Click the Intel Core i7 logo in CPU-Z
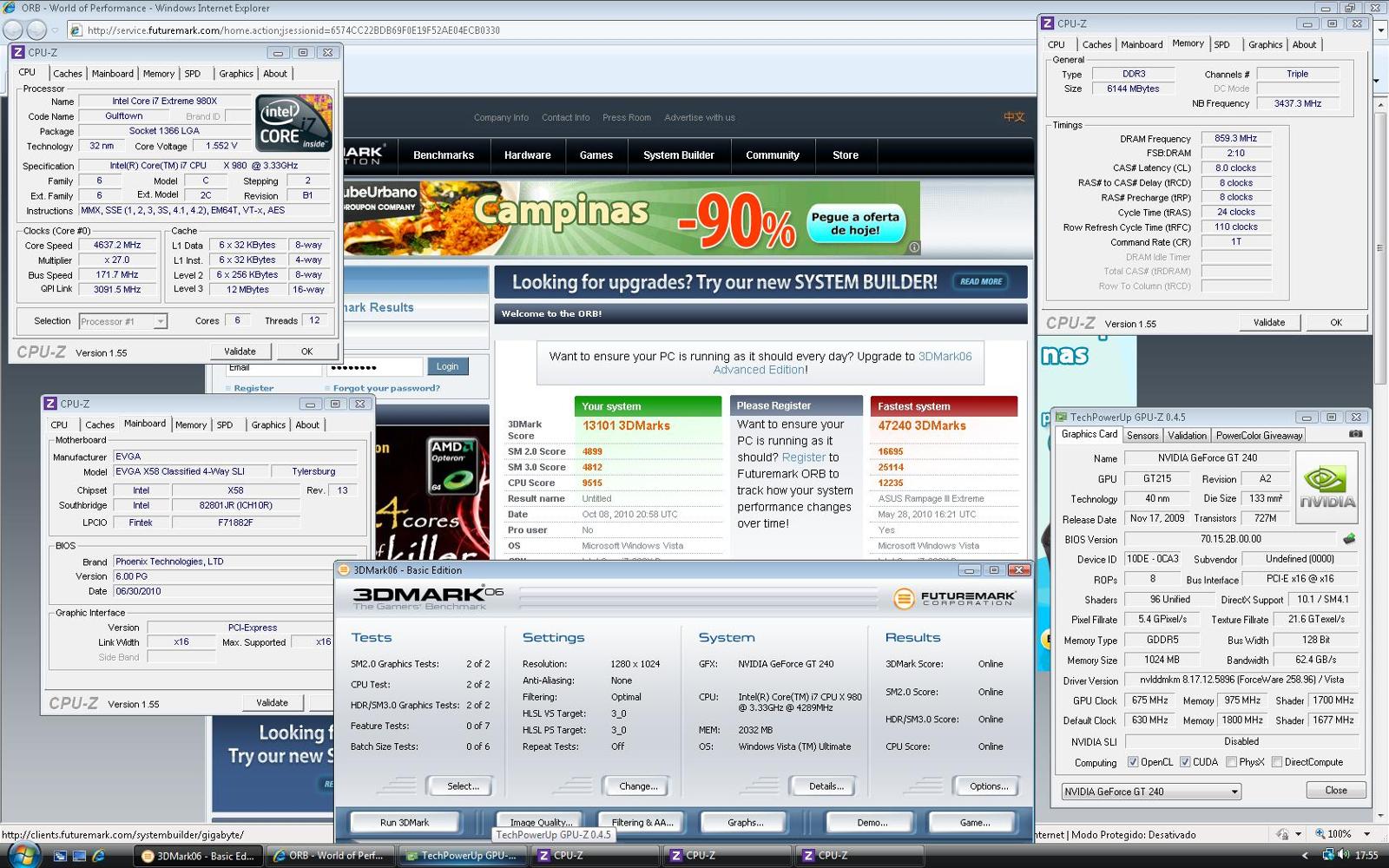Screen dimensions: 1389x868 click(293, 123)
